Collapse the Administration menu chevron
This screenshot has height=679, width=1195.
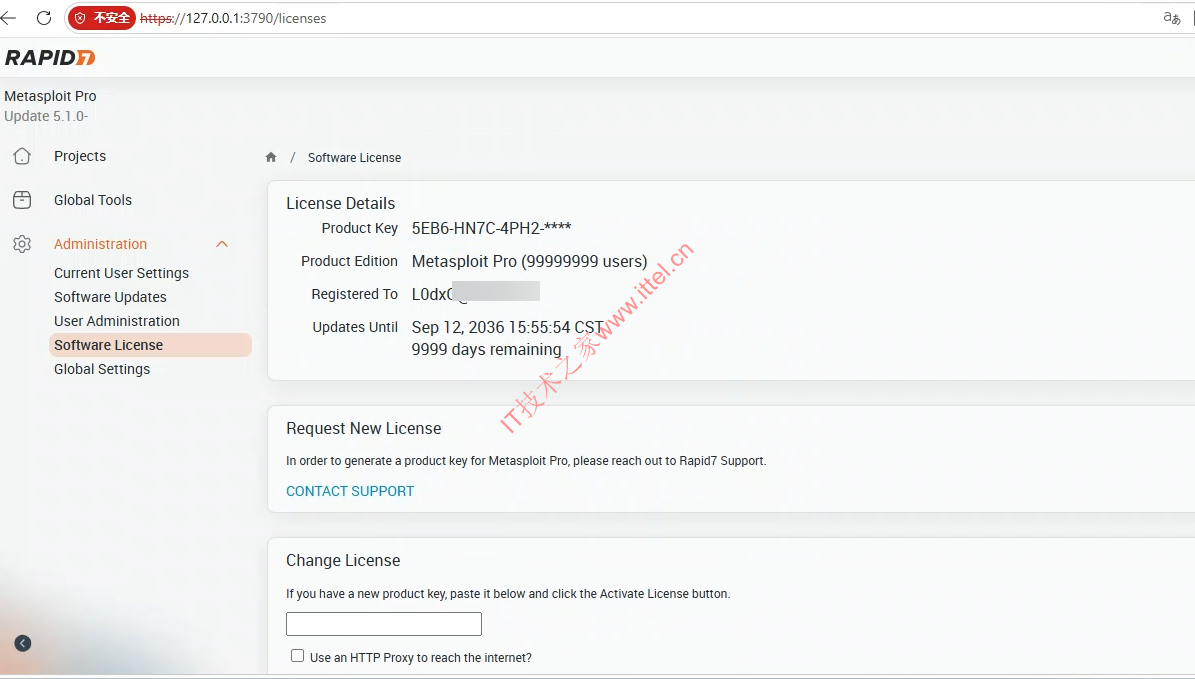tap(222, 244)
